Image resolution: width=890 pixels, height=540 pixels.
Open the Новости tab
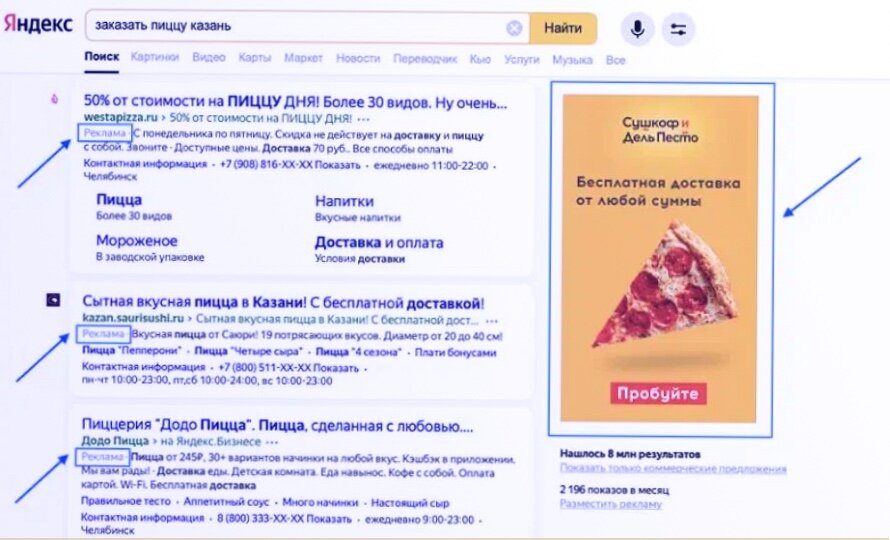[x=358, y=58]
